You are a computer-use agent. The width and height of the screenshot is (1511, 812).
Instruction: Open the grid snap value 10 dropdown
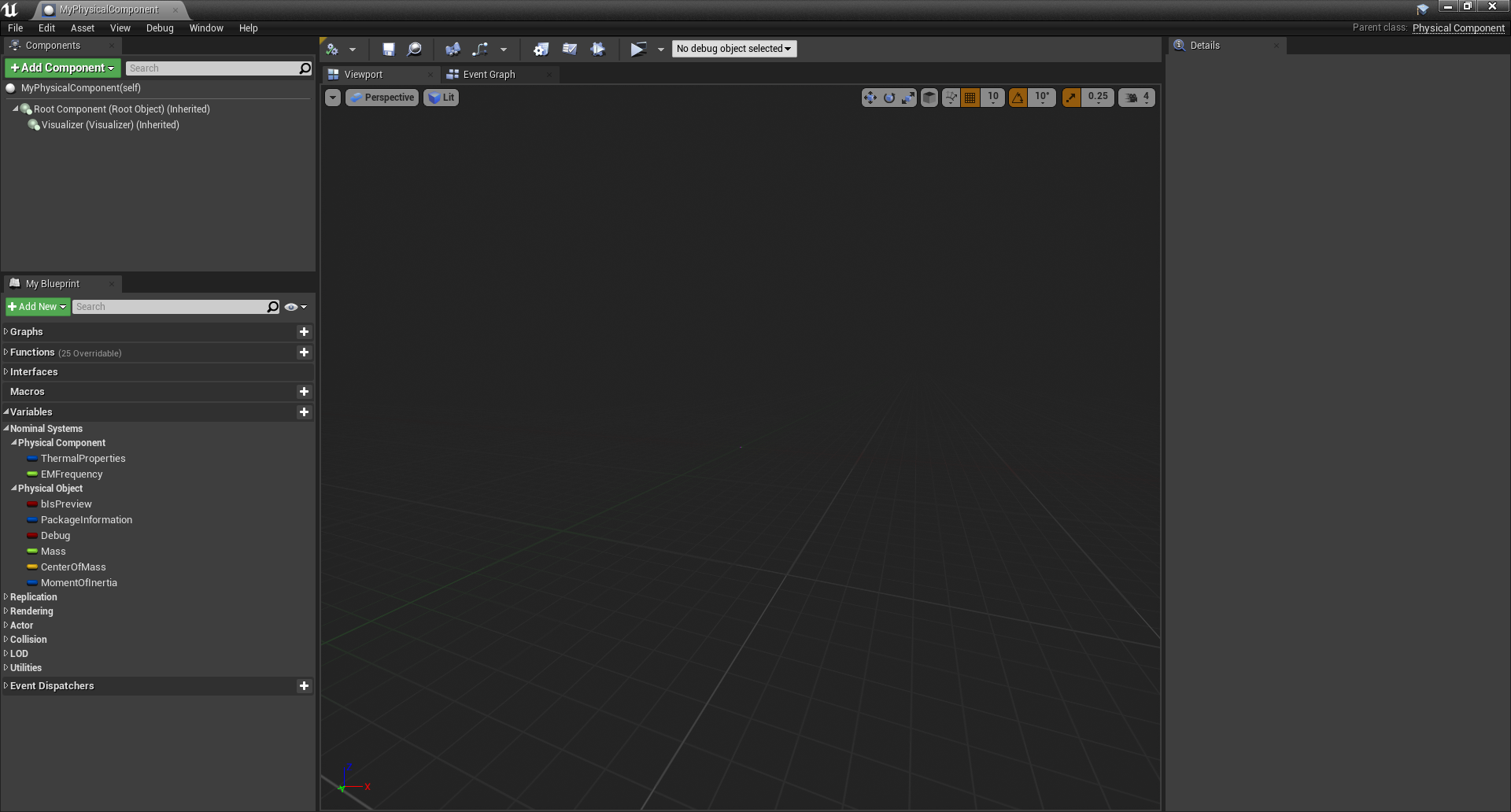point(993,98)
